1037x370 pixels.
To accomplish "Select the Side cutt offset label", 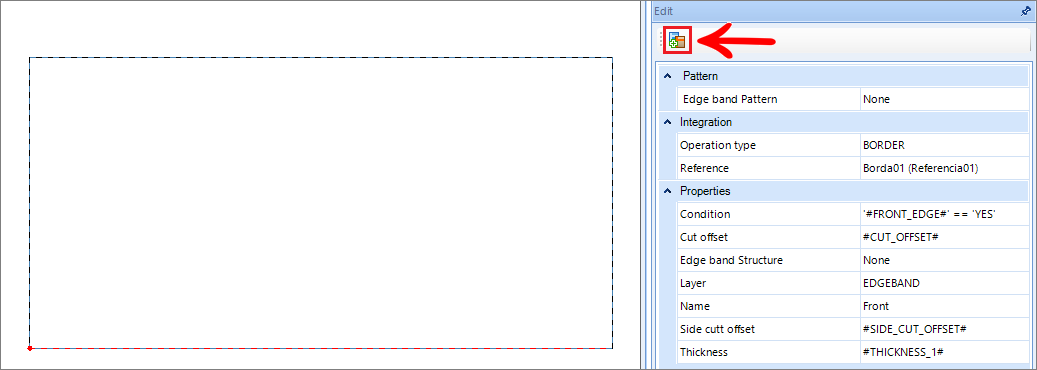I will pyautogui.click(x=718, y=329).
